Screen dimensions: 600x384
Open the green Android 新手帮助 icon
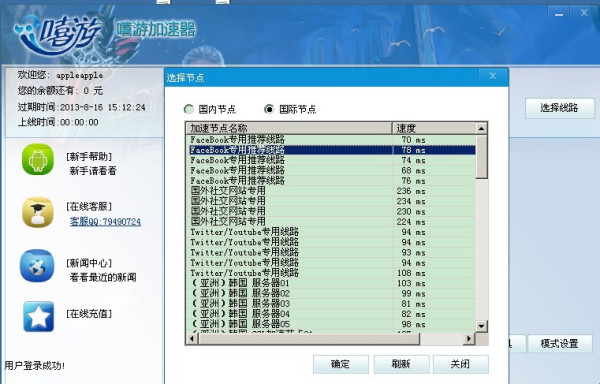pos(38,159)
